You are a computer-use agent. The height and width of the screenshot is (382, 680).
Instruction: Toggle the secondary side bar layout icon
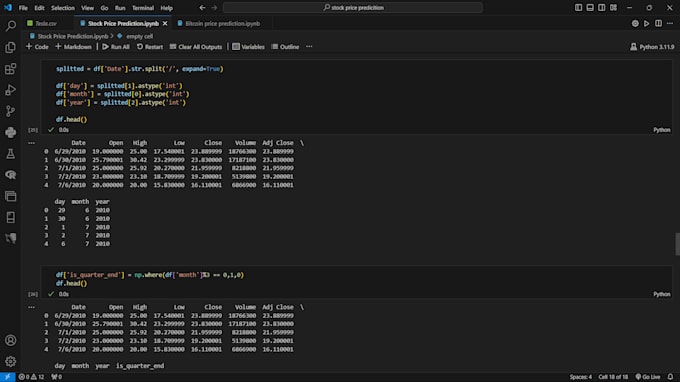[x=602, y=7]
